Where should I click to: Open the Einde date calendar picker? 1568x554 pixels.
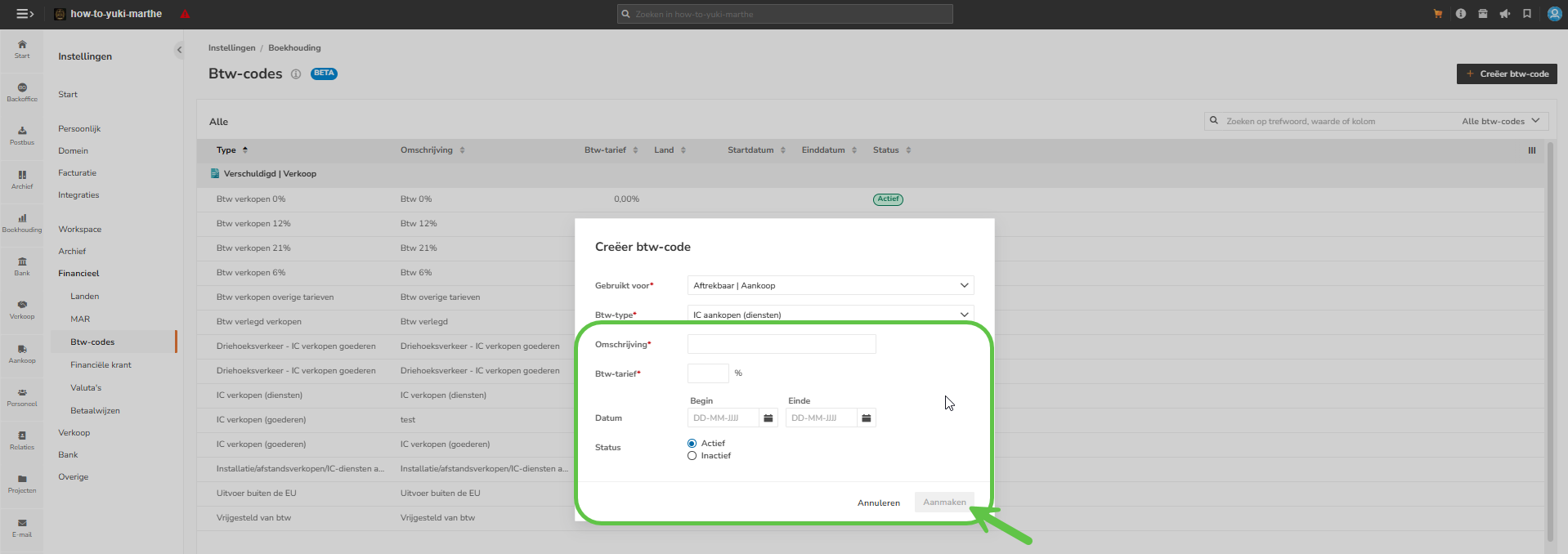pos(867,418)
